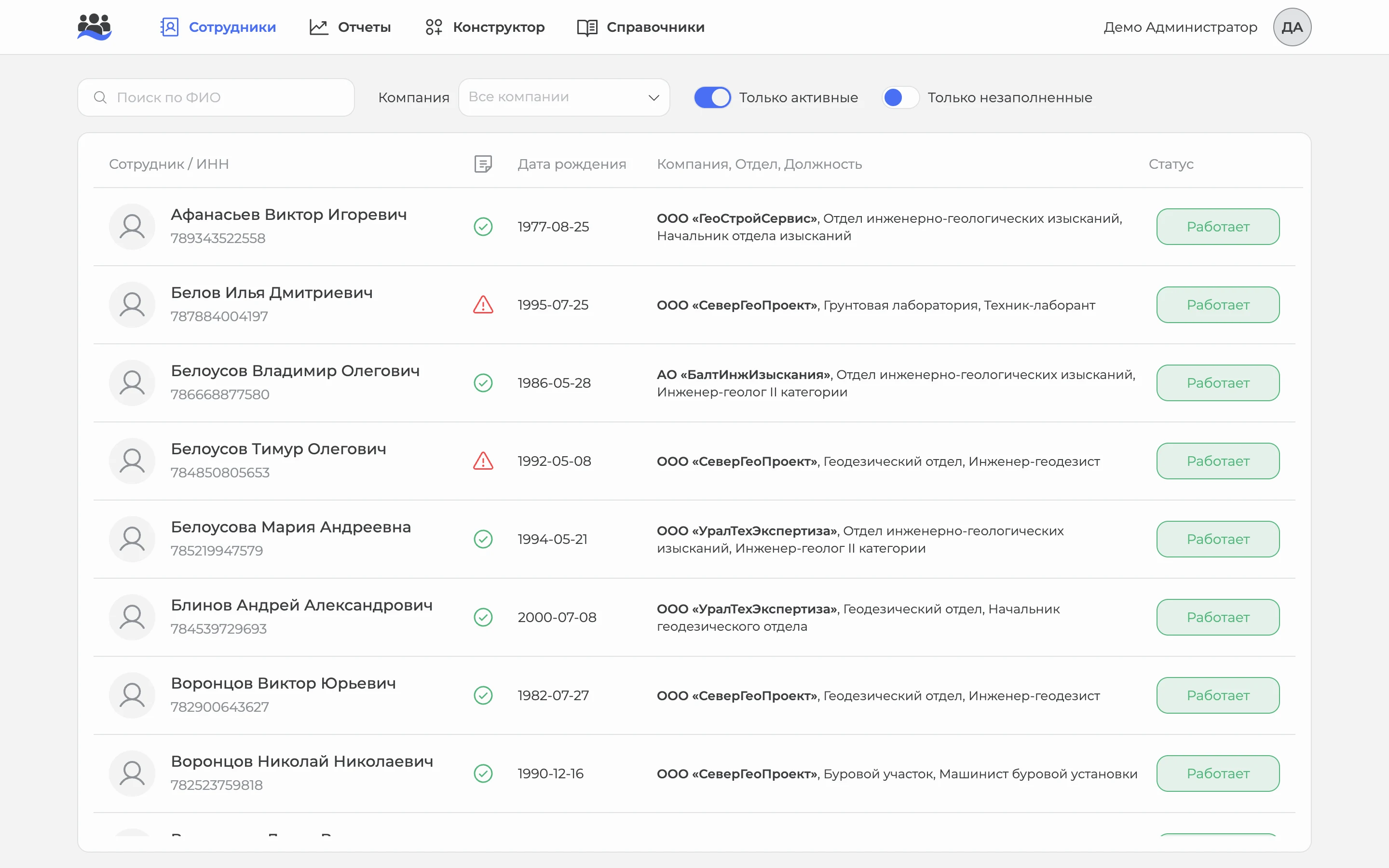Click the ДА user avatar circle
Screen dimensions: 1389x868
click(1292, 27)
